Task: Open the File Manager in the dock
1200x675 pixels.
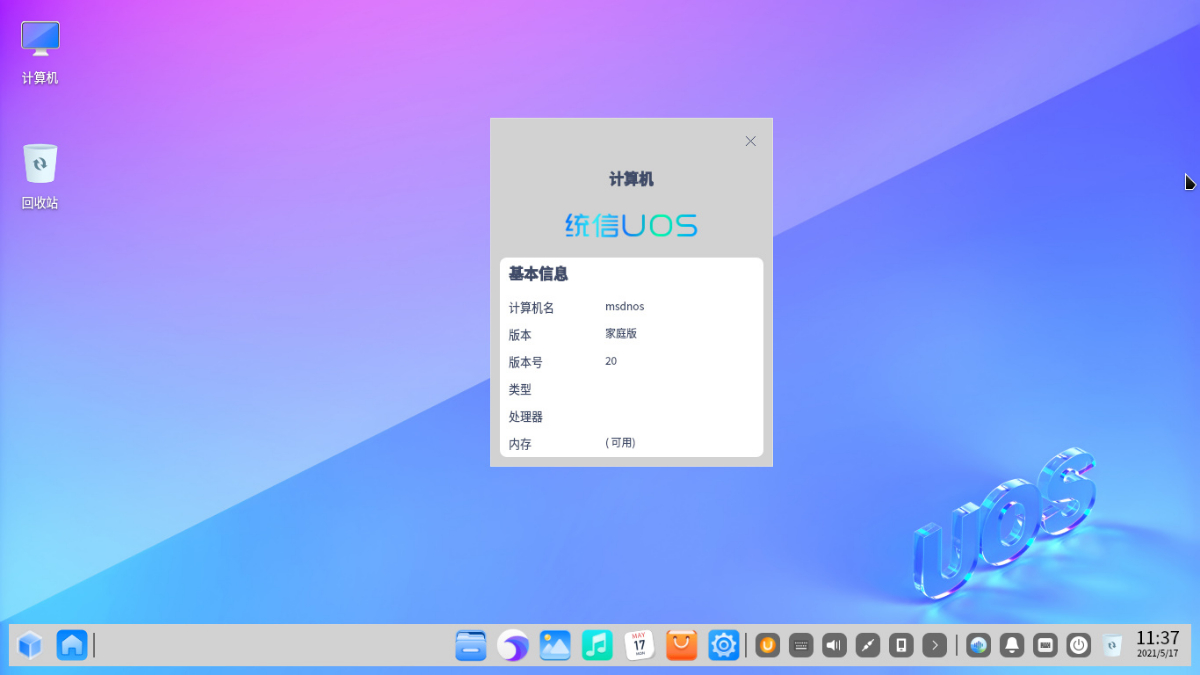Action: click(x=470, y=645)
